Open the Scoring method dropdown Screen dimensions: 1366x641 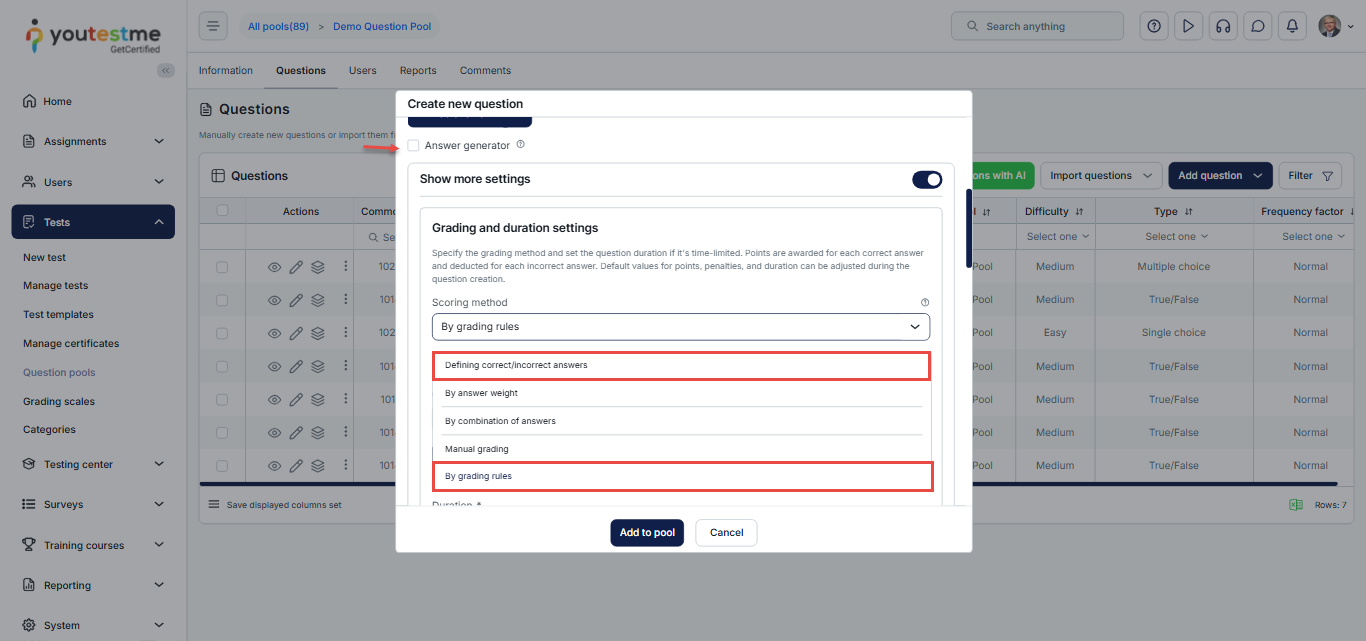(680, 327)
